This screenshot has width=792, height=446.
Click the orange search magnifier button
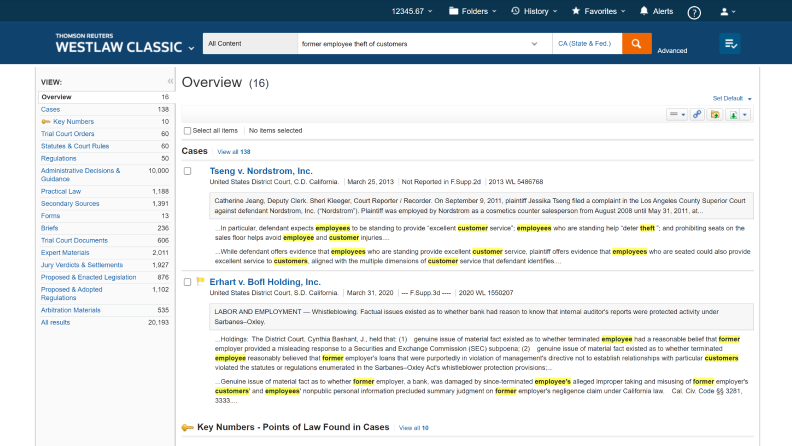pyautogui.click(x=636, y=44)
